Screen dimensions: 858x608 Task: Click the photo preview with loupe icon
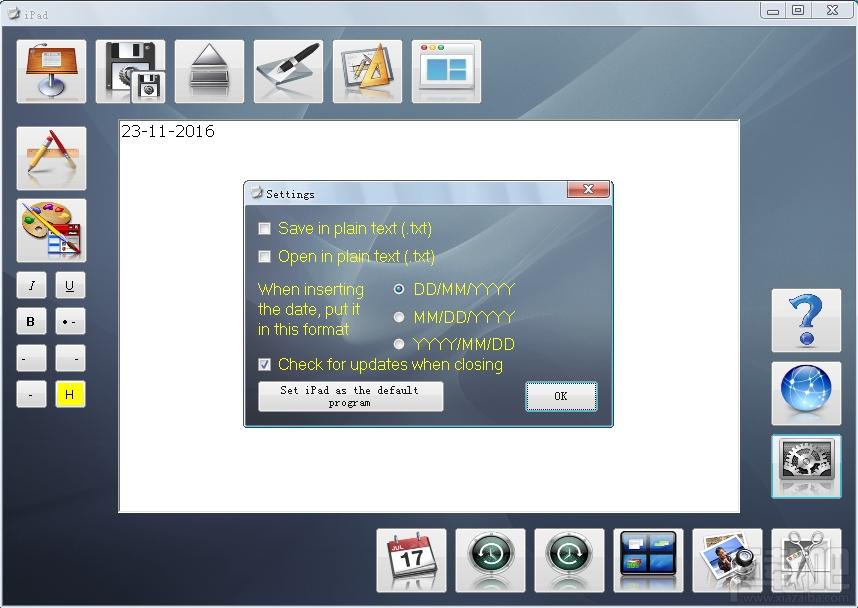(x=727, y=560)
